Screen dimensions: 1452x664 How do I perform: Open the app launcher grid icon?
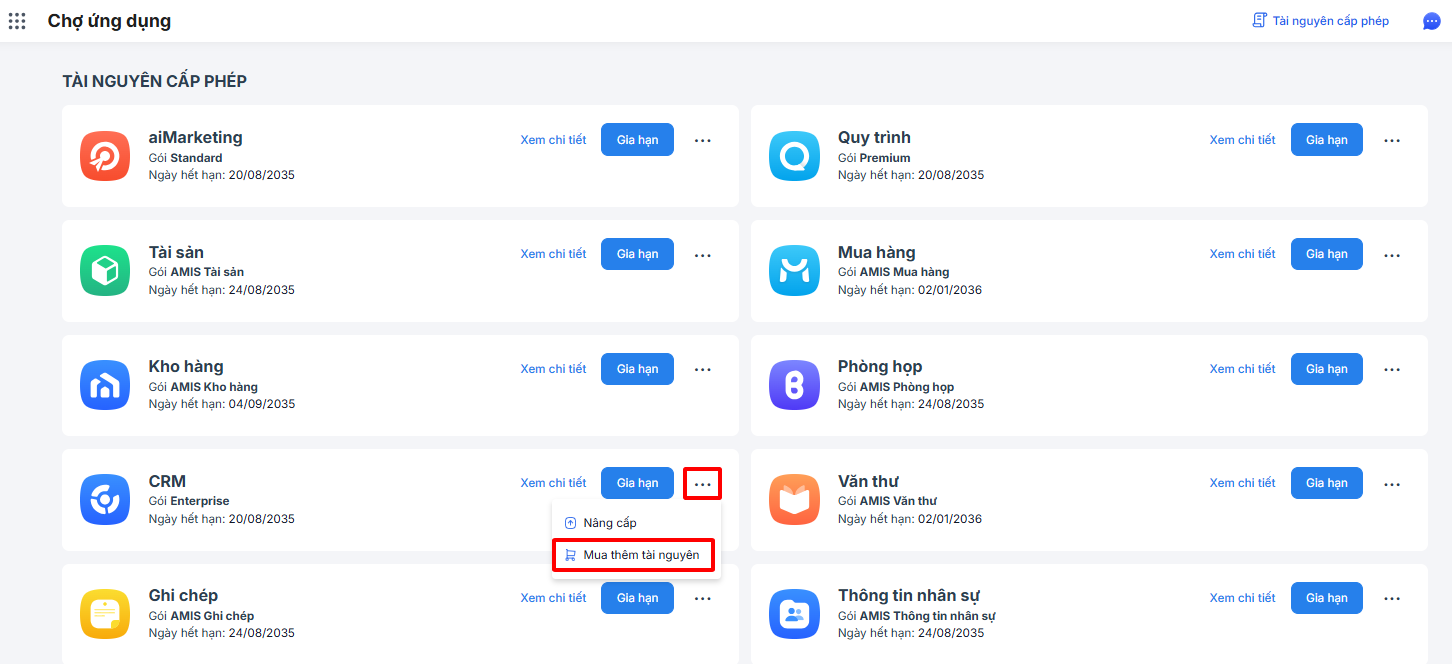(17, 21)
